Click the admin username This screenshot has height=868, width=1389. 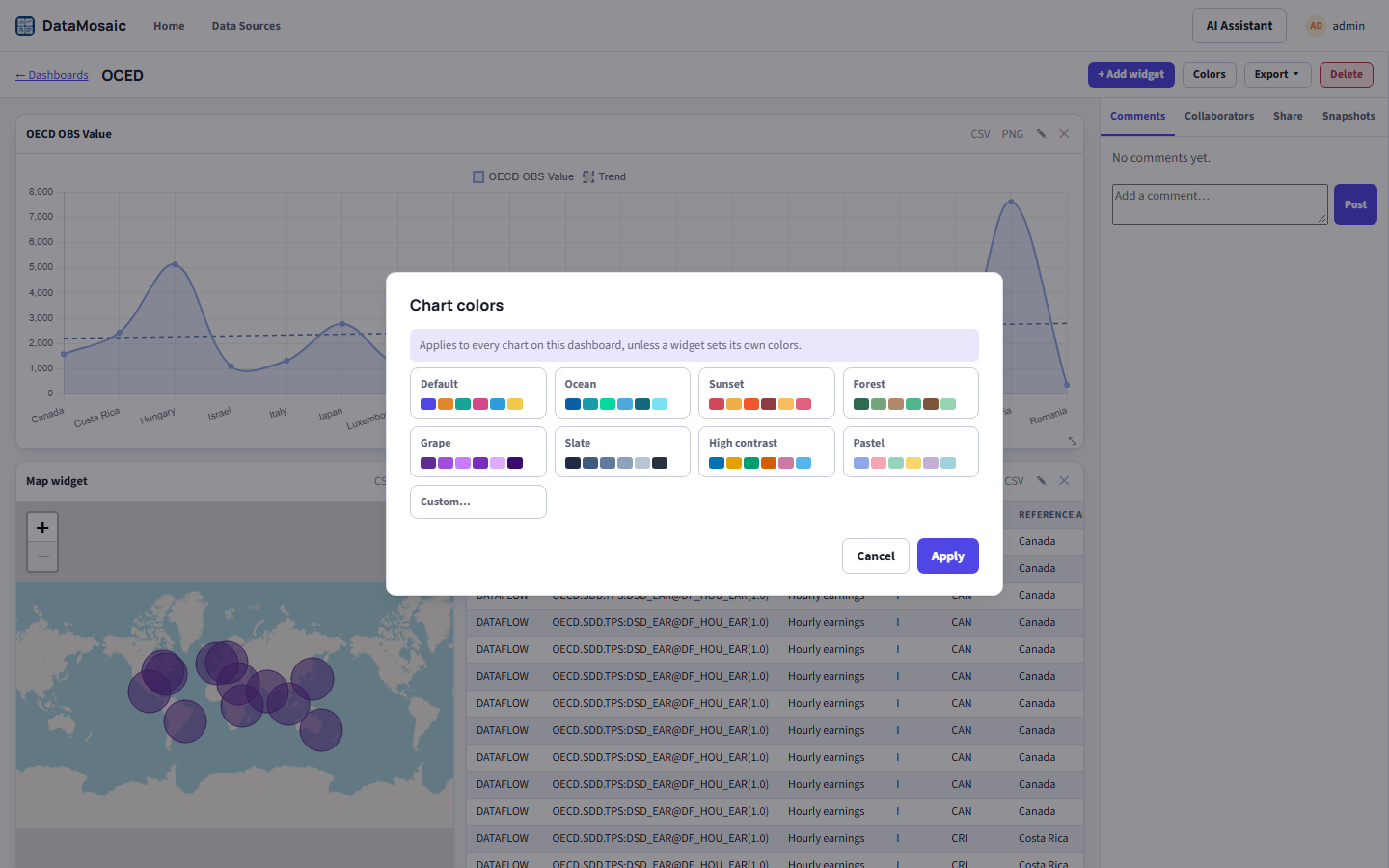(x=1348, y=26)
